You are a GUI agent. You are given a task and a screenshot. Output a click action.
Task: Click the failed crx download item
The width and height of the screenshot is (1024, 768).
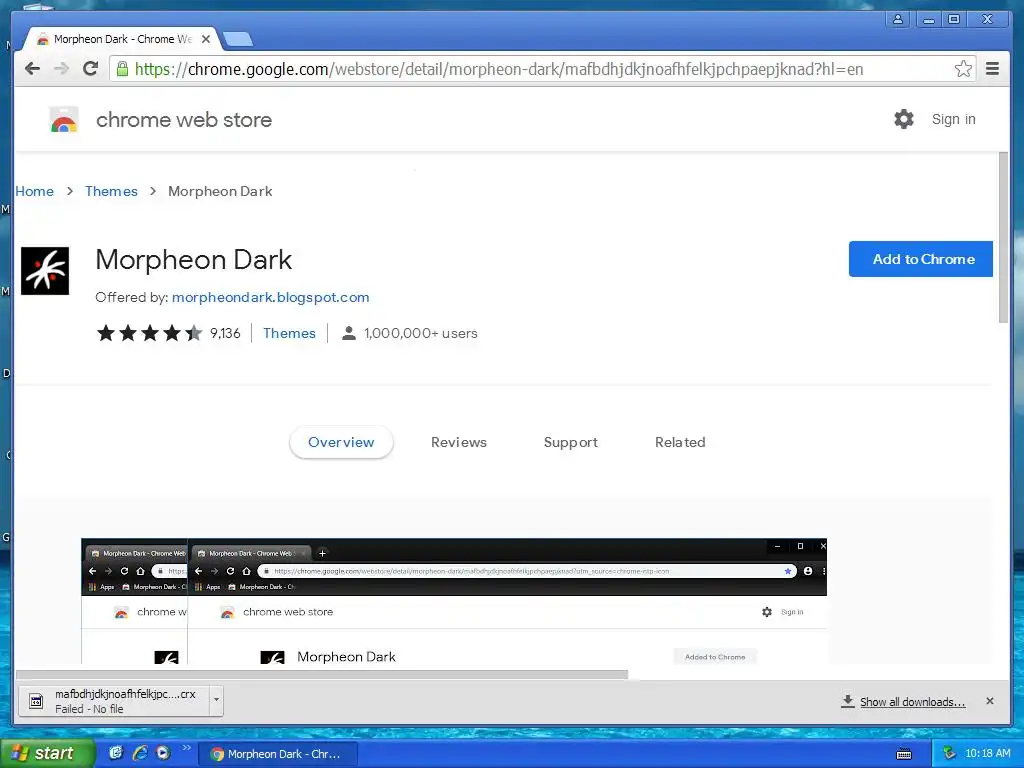pos(121,701)
